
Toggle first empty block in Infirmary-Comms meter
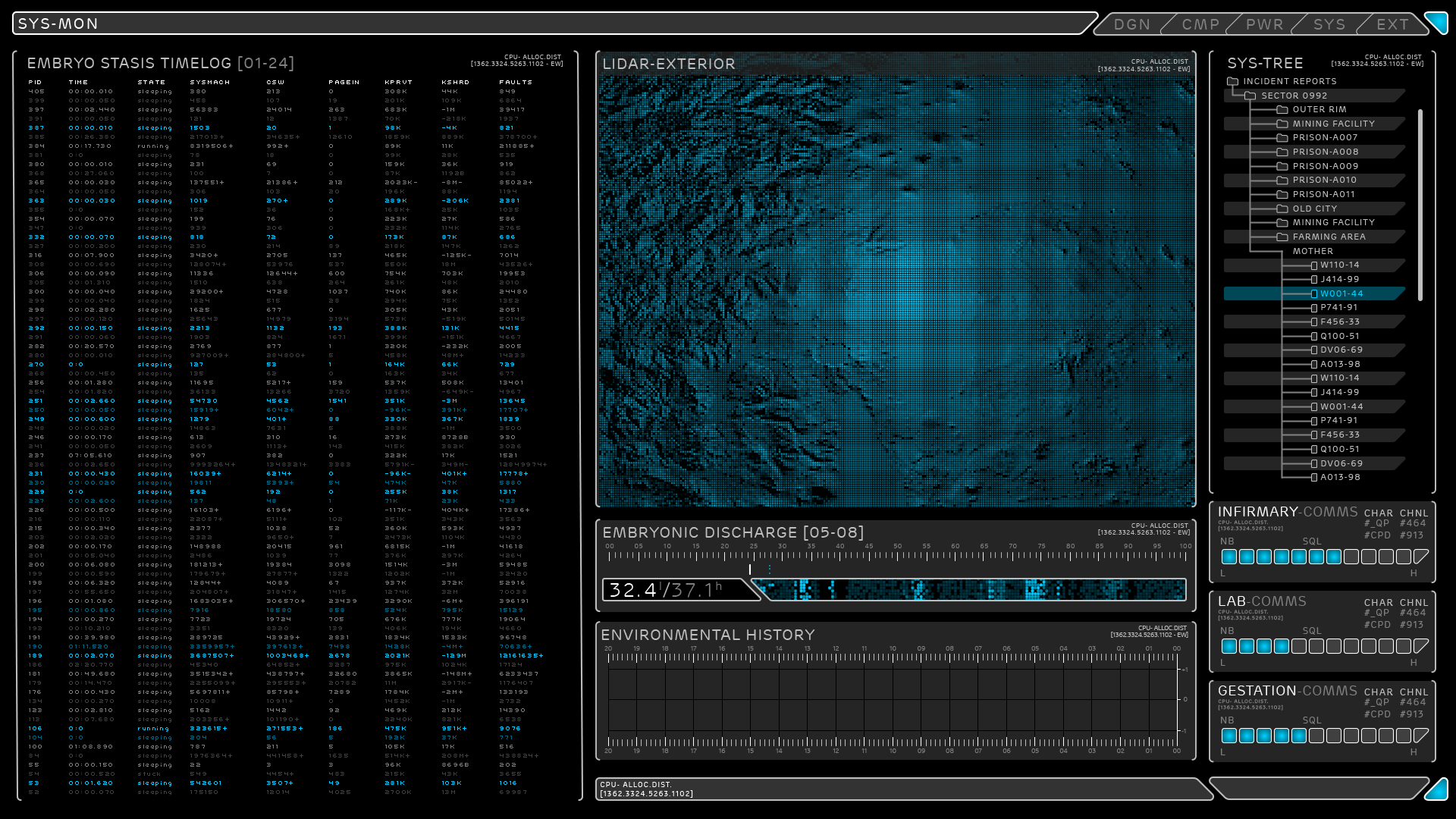pyautogui.click(x=1351, y=557)
